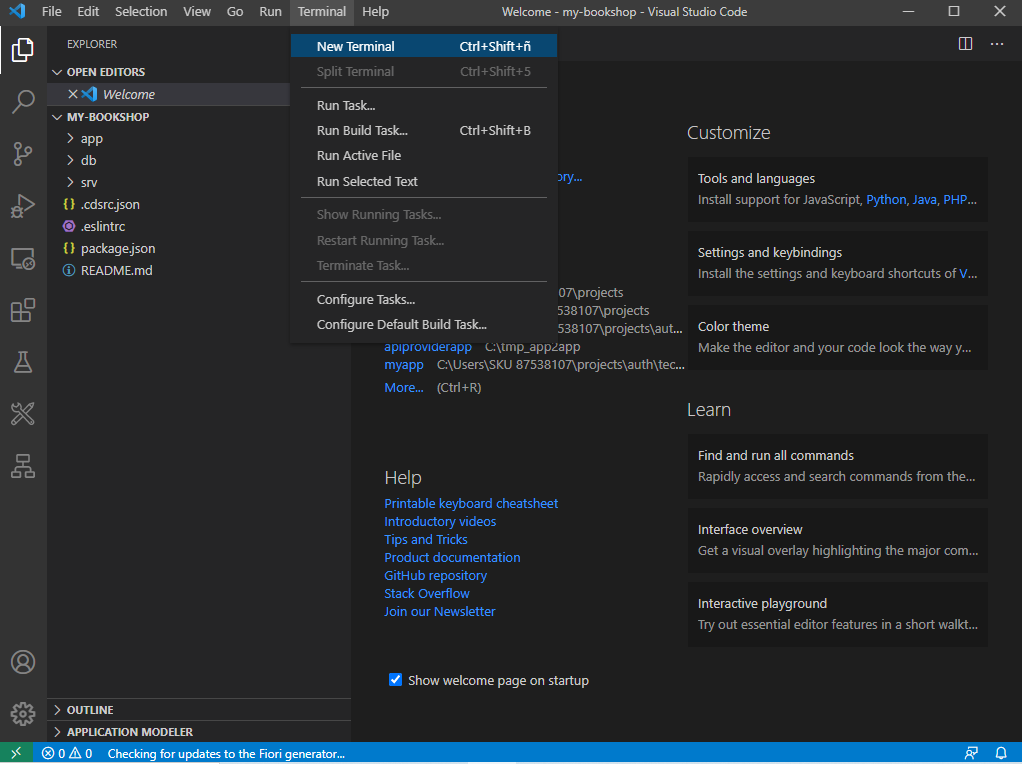Open the Source Control view
This screenshot has width=1022, height=764.
click(23, 153)
